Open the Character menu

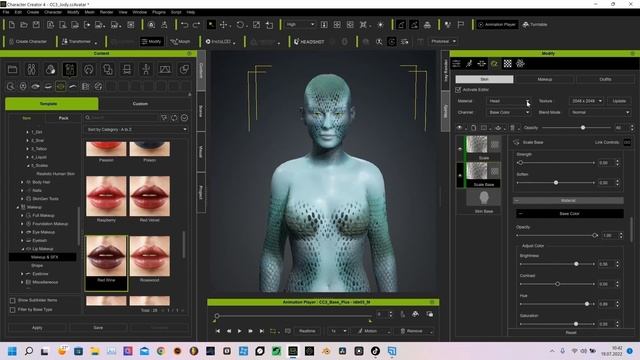53,12
